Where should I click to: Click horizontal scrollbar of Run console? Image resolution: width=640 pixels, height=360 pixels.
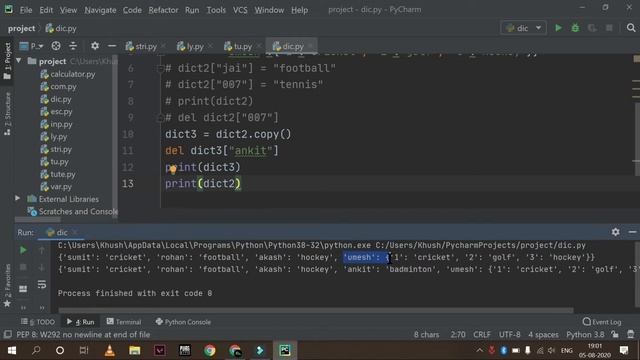click(x=316, y=310)
